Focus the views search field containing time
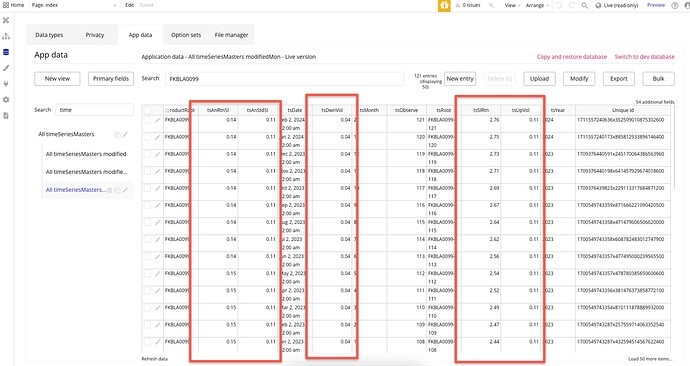Viewport: 690px width, 366px height. [x=94, y=110]
